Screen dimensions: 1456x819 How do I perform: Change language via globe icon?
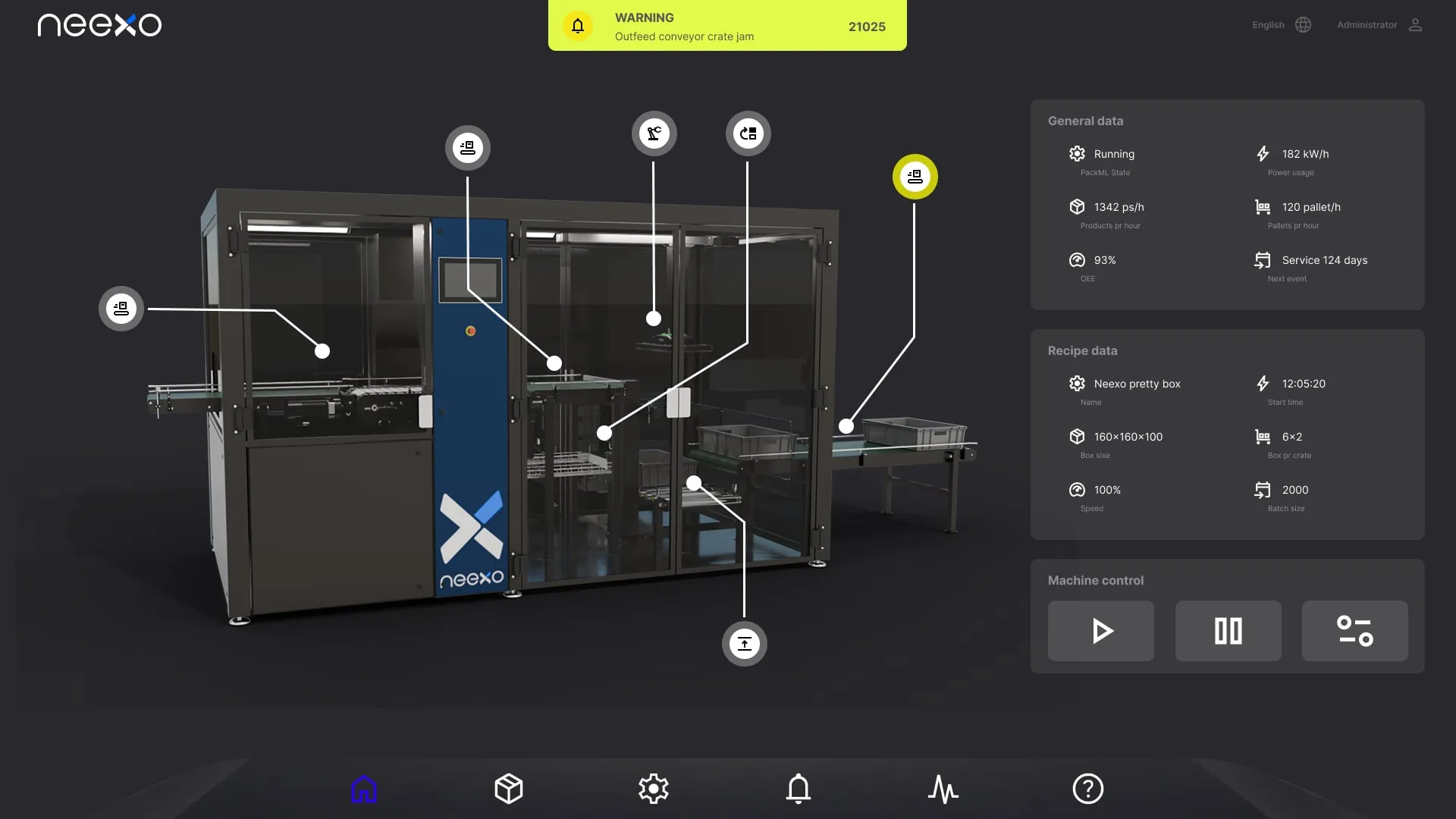(x=1303, y=25)
